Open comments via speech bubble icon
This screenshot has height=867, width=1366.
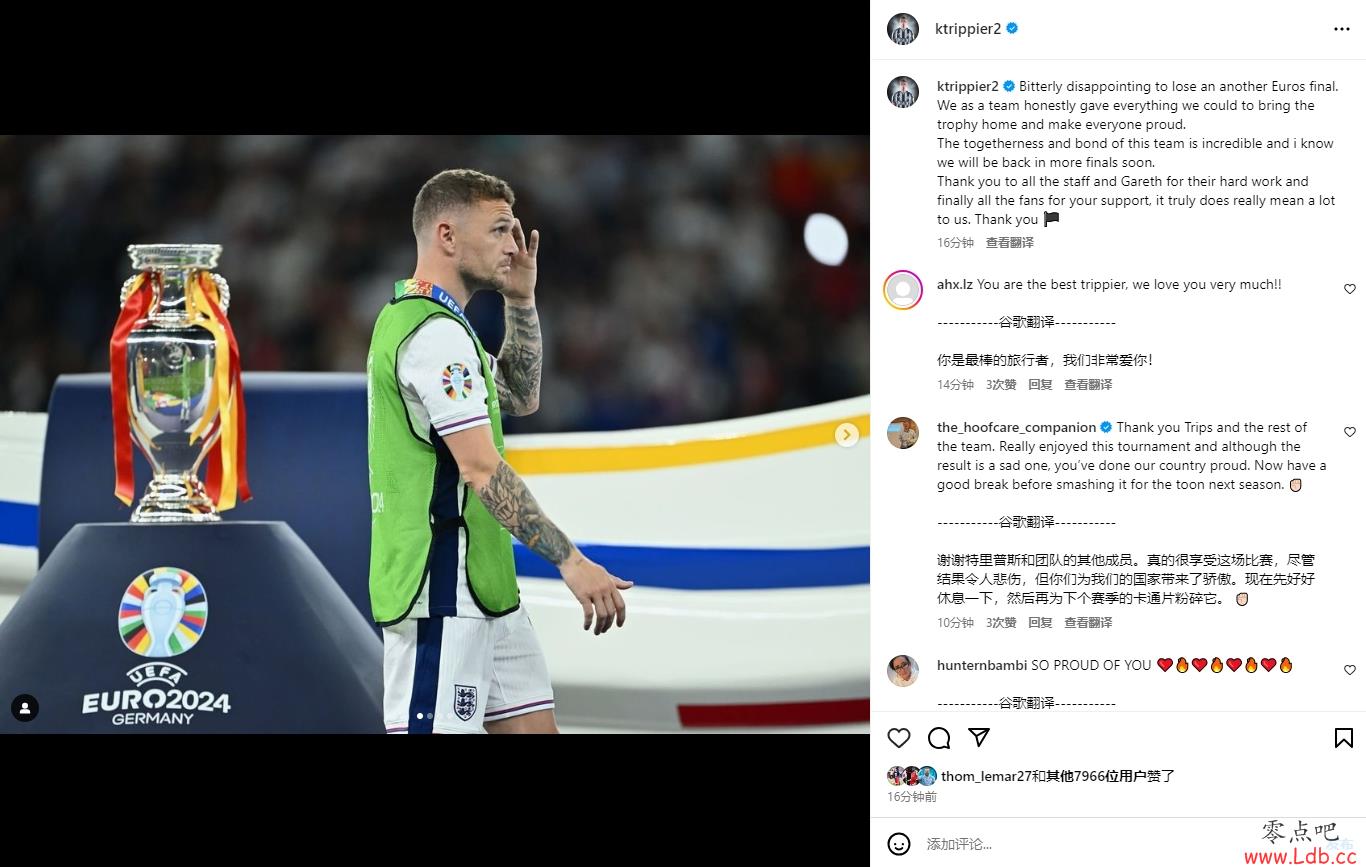(939, 738)
